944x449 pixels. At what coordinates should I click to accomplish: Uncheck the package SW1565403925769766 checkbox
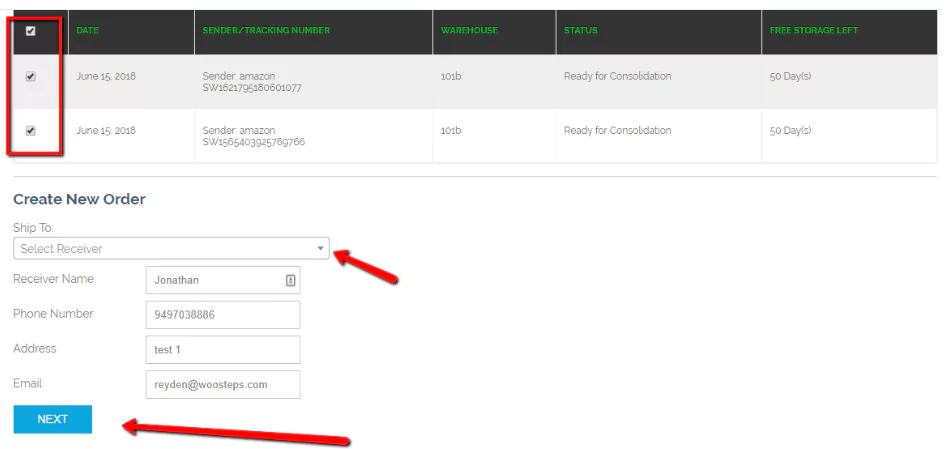pos(30,131)
